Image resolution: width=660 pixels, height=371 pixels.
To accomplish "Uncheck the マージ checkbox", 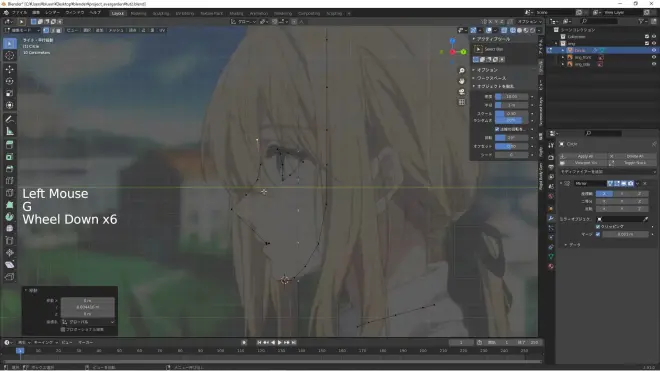I will [x=598, y=234].
